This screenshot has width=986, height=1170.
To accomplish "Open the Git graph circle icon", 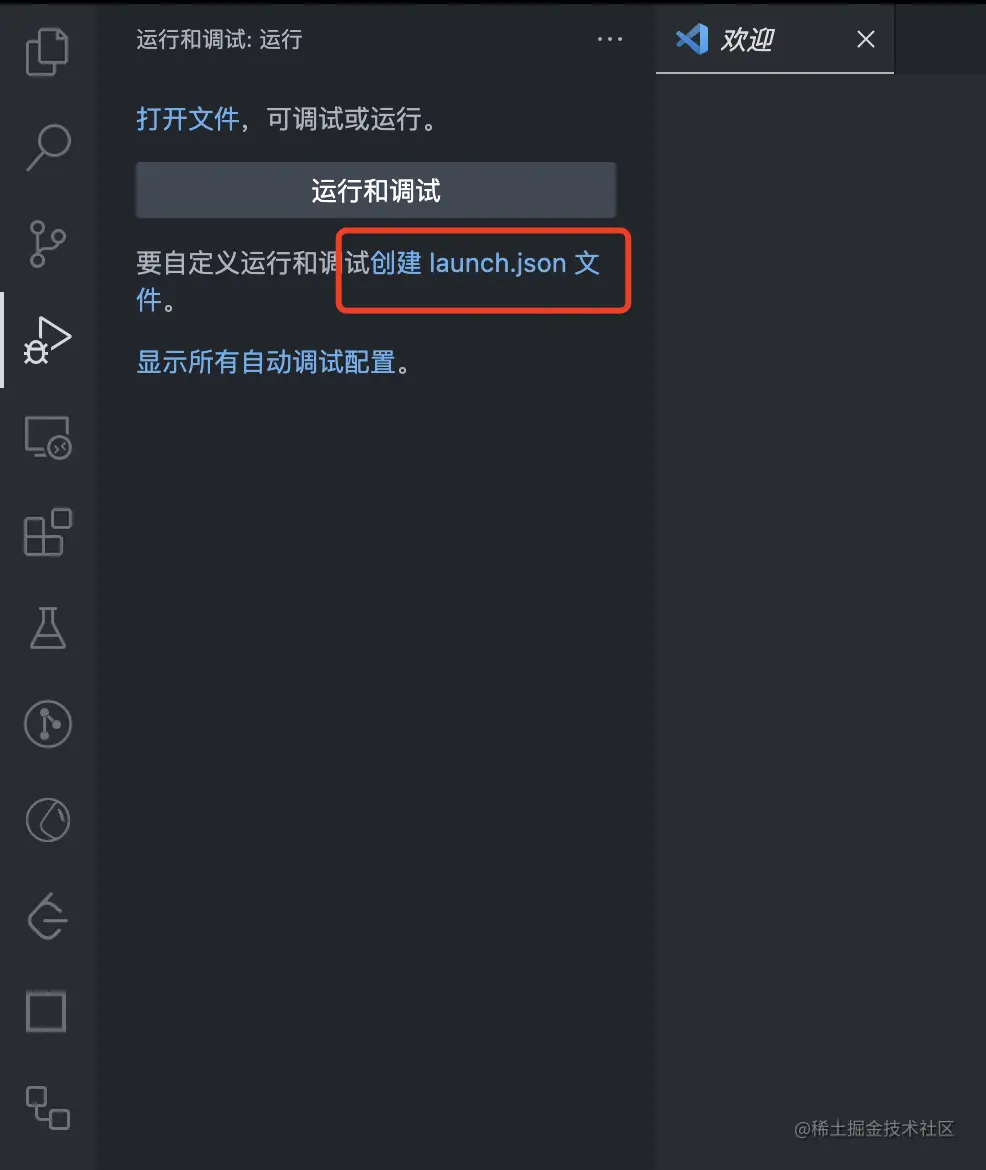I will (48, 724).
